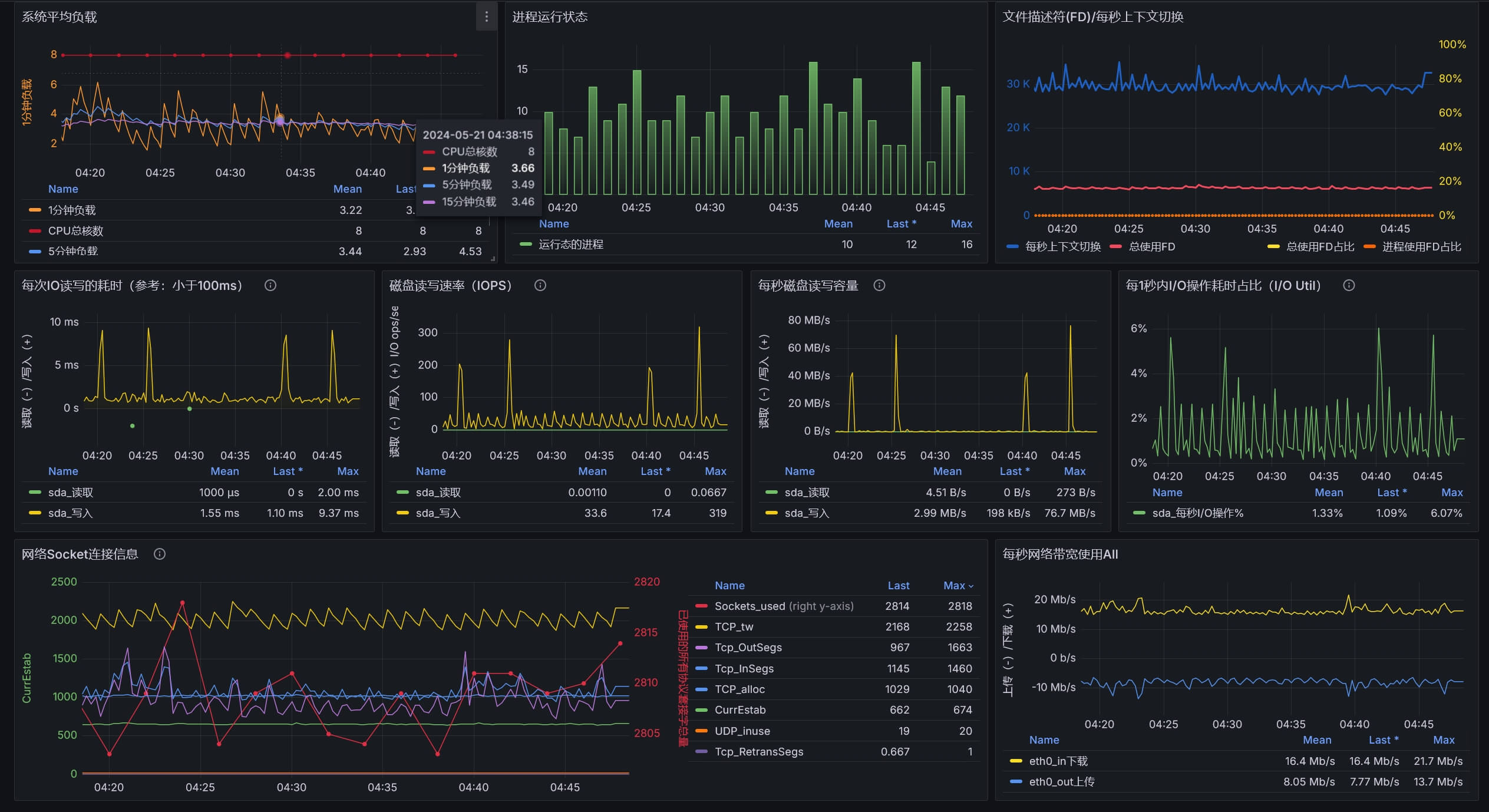
Task: Open the 每秒网络带宽使用All panel title menu
Action: click(x=1059, y=554)
